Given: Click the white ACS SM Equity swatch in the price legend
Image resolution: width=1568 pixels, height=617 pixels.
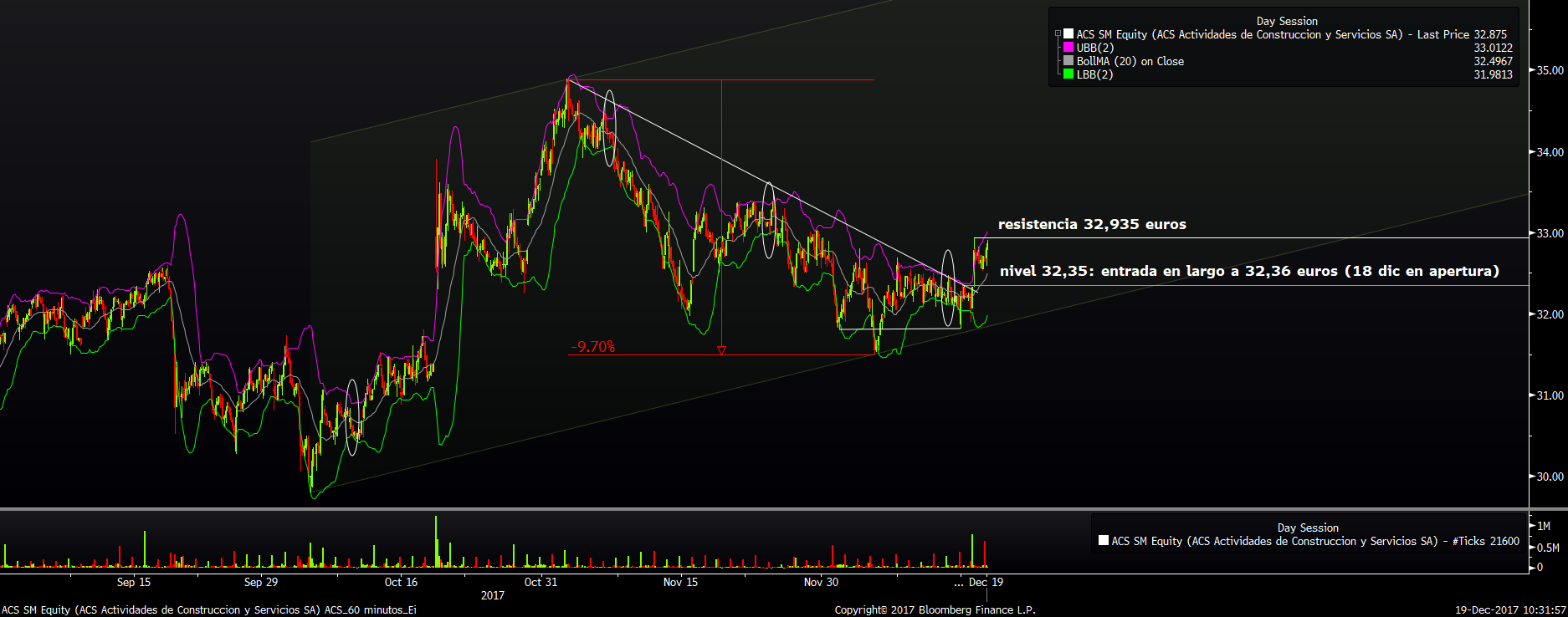Looking at the screenshot, I should pos(1068,34).
